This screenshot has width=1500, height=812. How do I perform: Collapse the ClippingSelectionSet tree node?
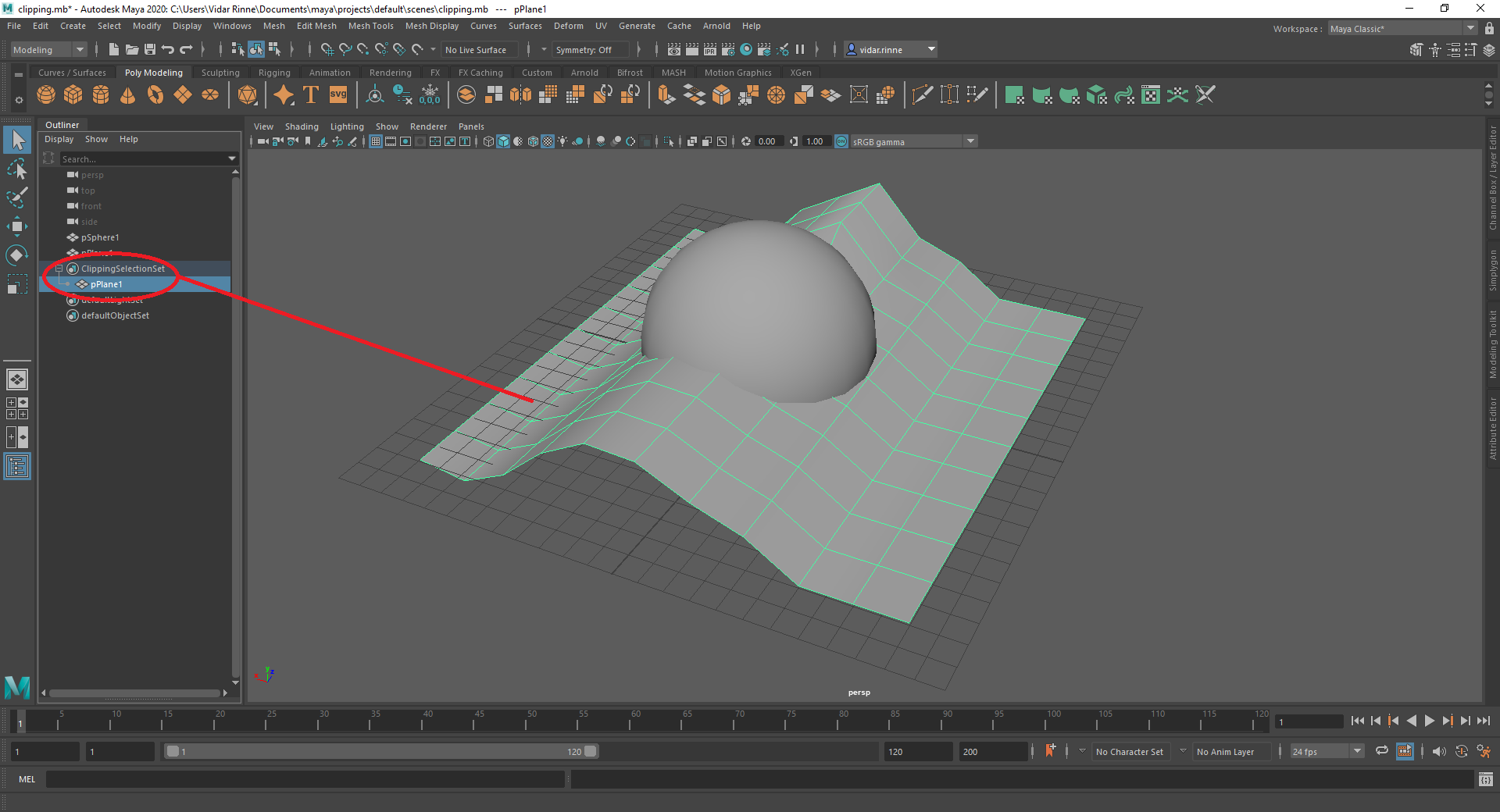[59, 269]
